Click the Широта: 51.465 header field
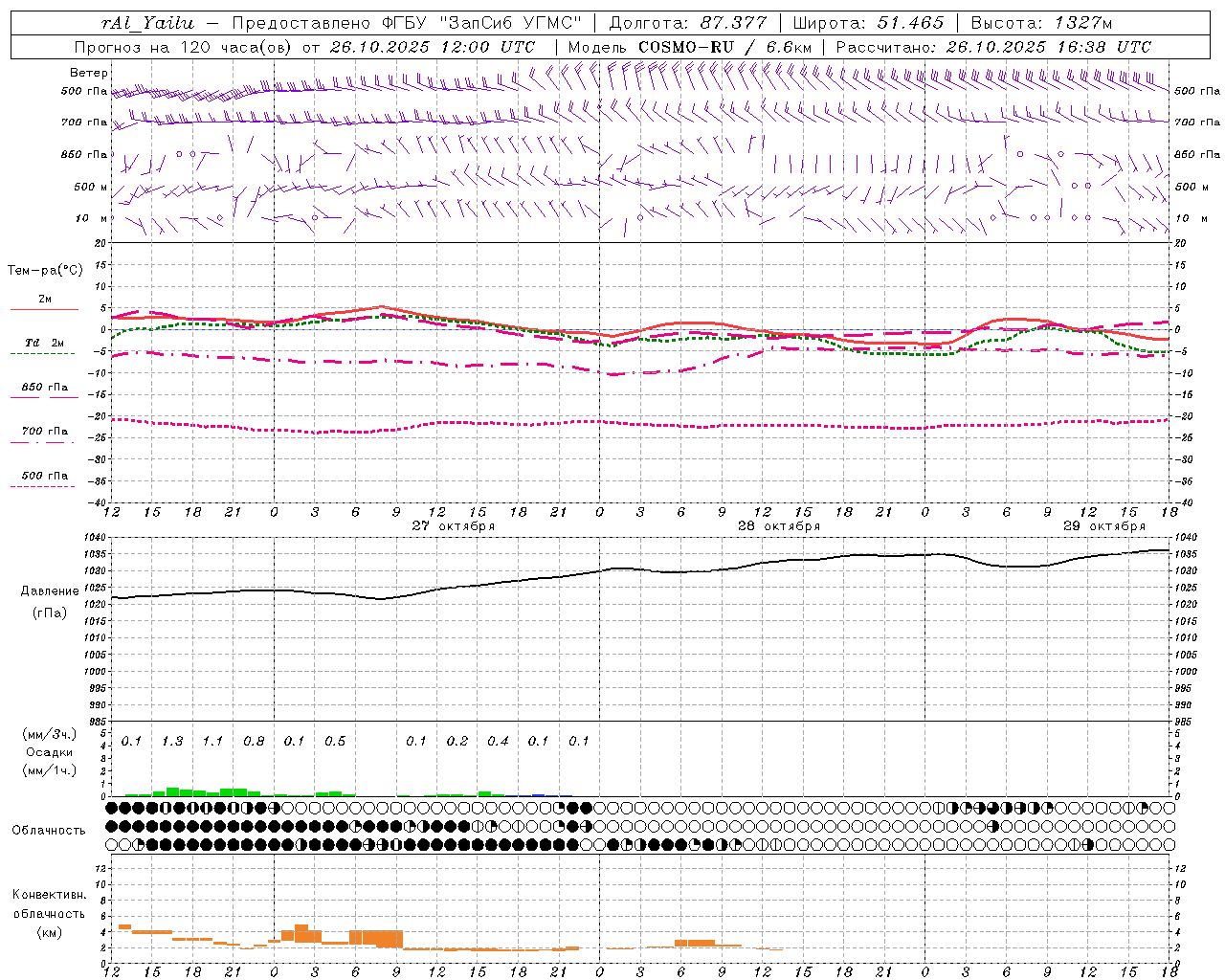 point(868,23)
